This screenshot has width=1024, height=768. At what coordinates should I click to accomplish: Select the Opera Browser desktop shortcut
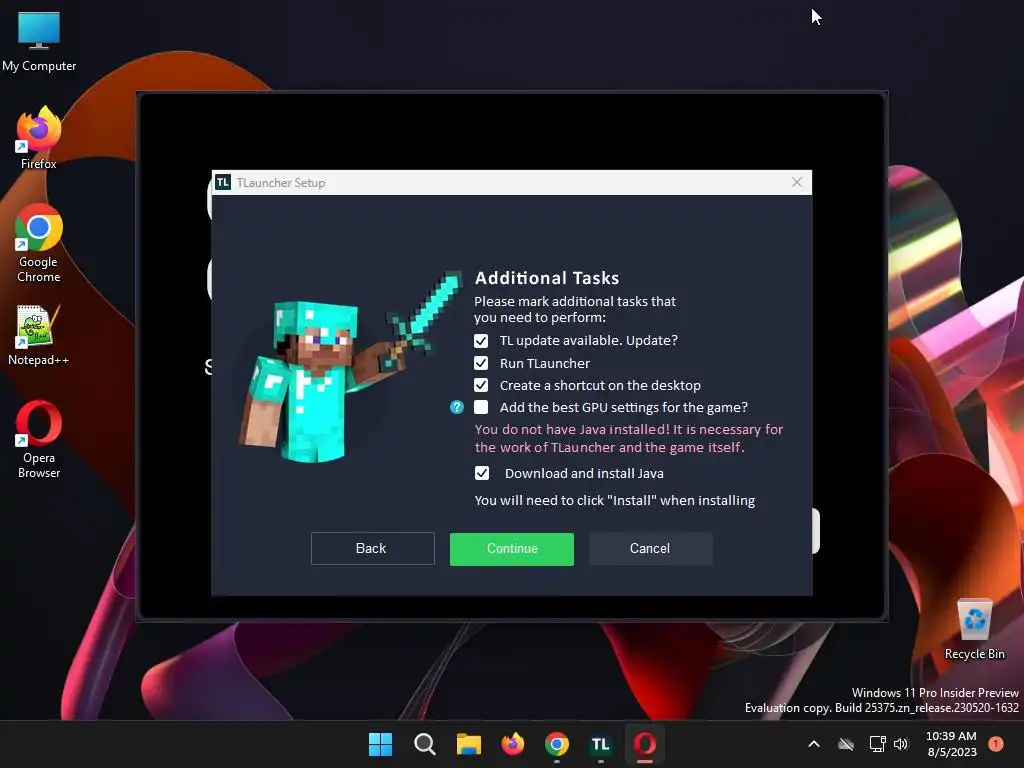(x=39, y=440)
